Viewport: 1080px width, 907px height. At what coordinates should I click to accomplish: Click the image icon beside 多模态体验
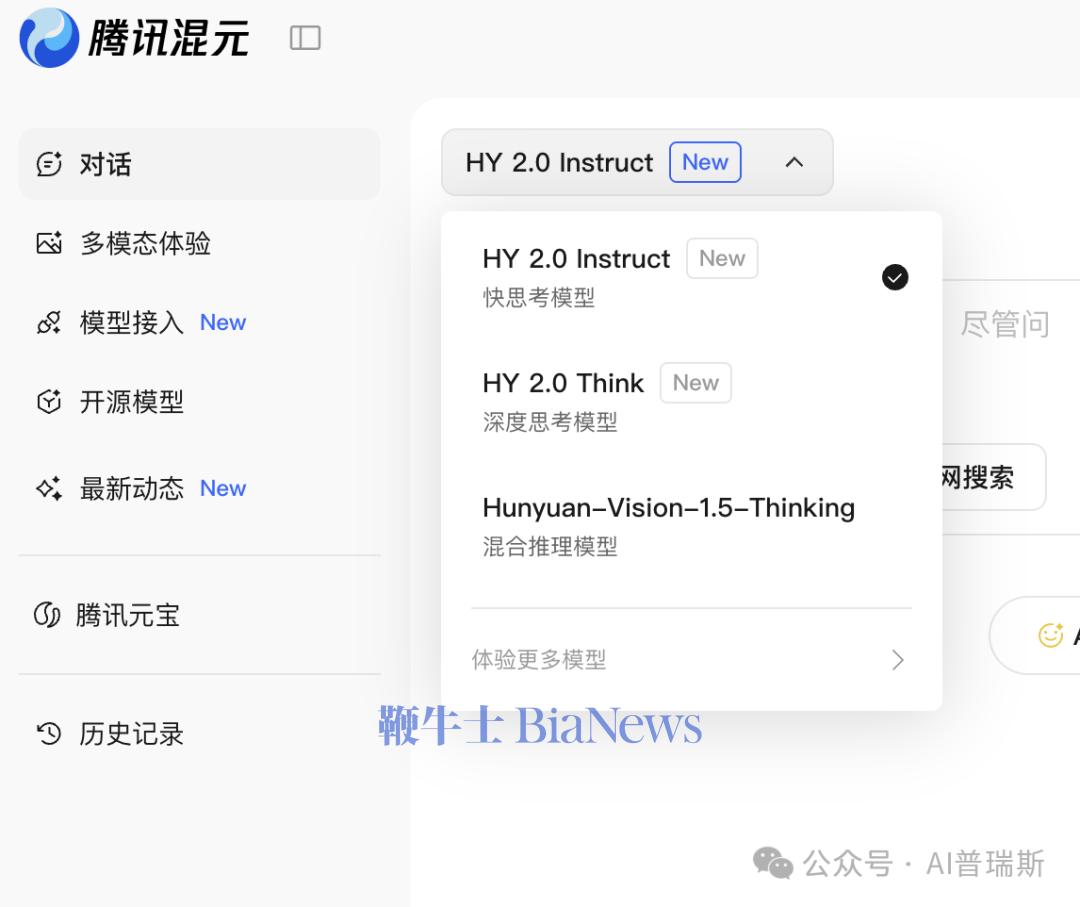[x=49, y=243]
